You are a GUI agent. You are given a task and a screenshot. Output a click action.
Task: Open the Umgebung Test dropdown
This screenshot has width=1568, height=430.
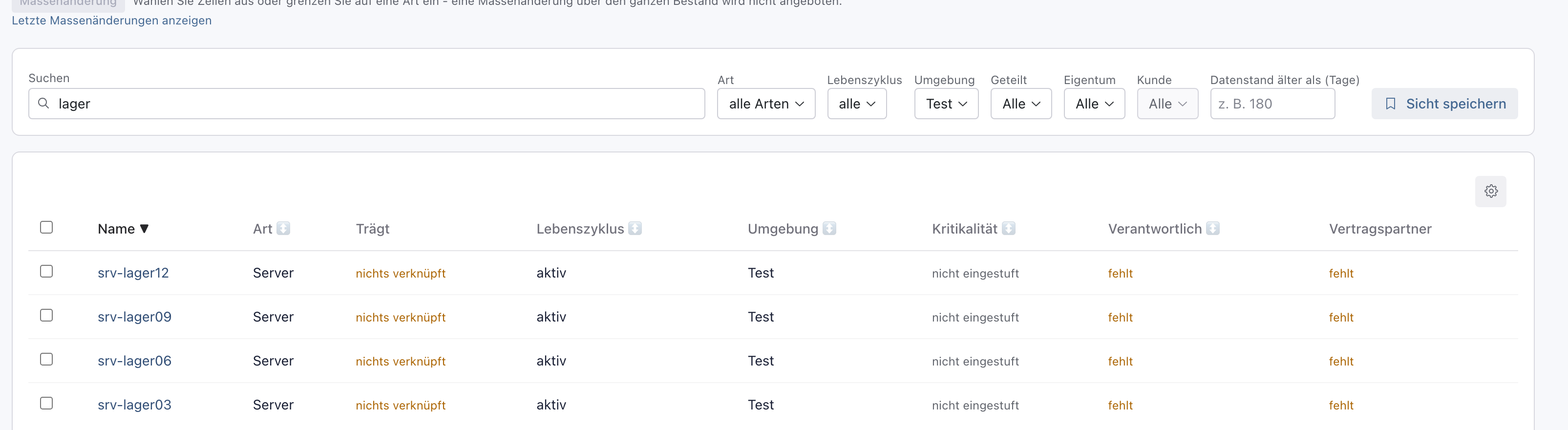click(946, 104)
